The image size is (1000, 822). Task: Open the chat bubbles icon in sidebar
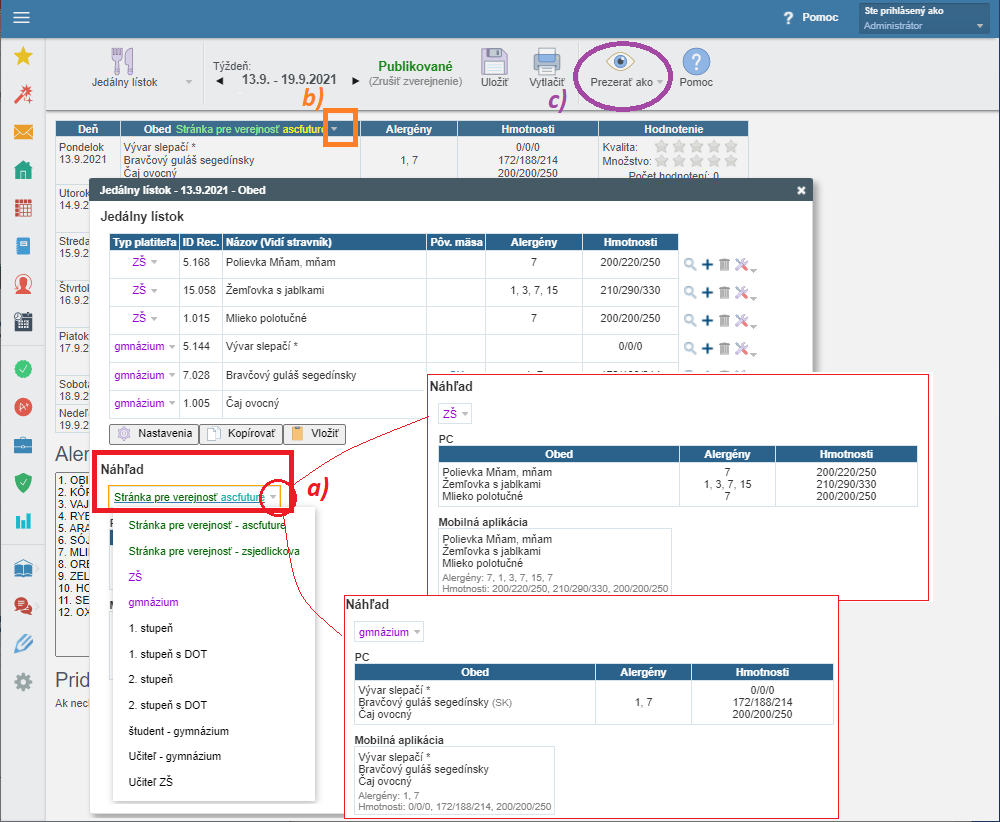point(23,606)
